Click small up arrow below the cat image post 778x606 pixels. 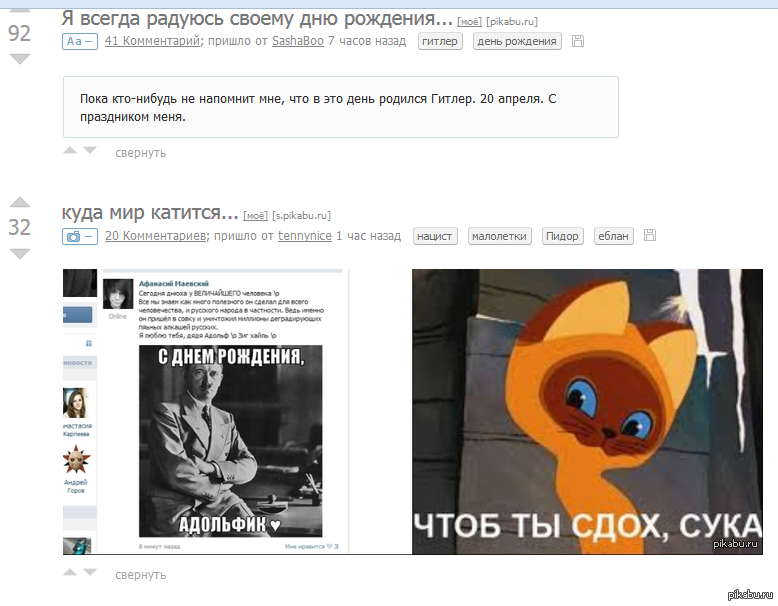[70, 573]
